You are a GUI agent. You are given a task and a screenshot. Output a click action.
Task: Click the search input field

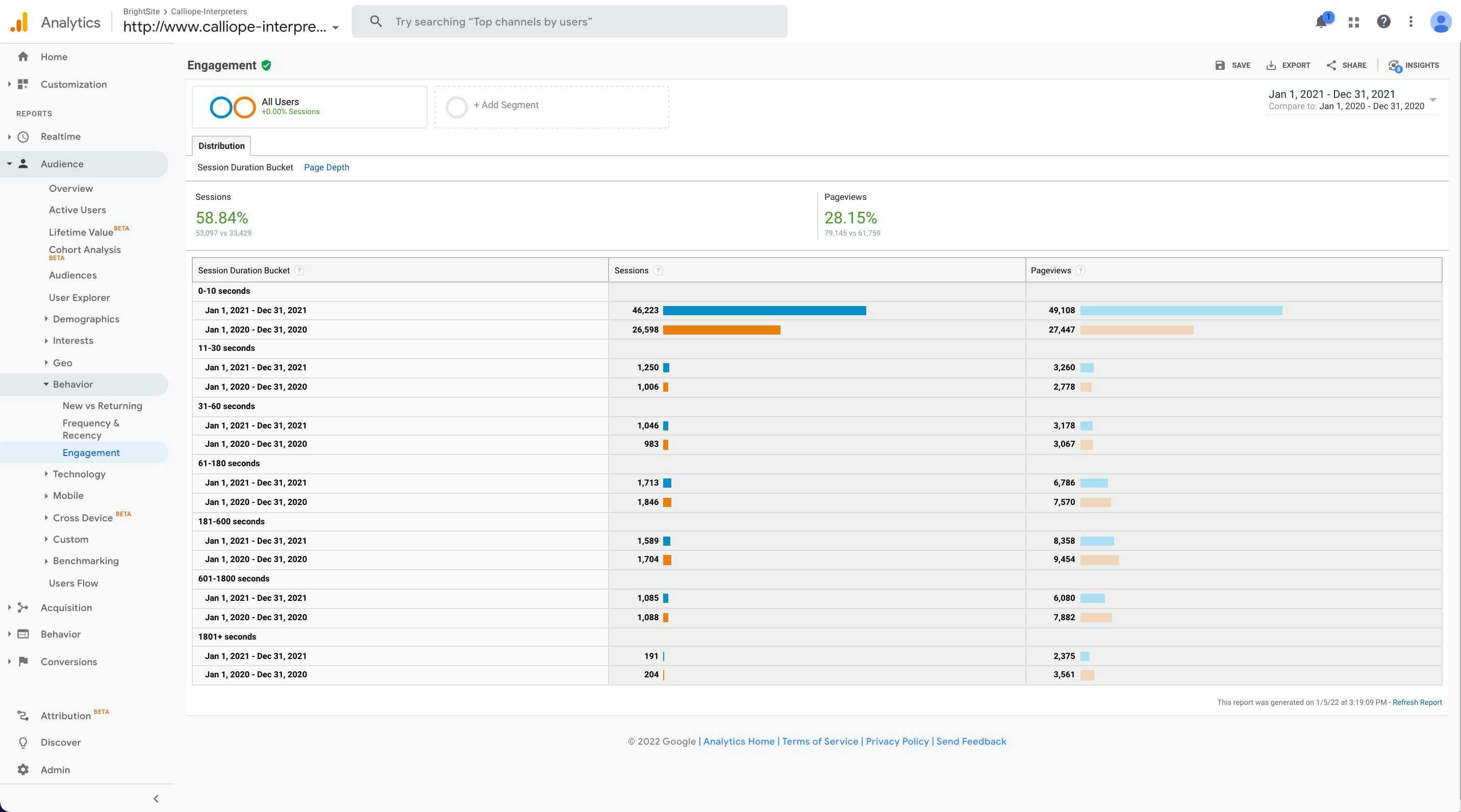[569, 21]
